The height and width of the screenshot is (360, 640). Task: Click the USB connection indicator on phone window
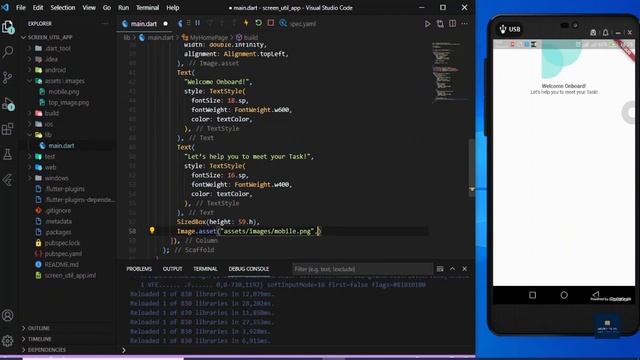coord(510,29)
